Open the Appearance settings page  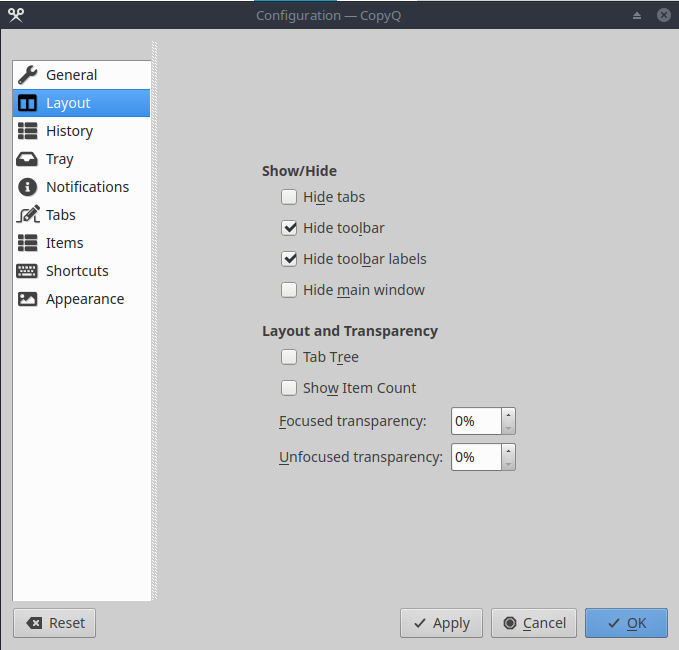[81, 299]
